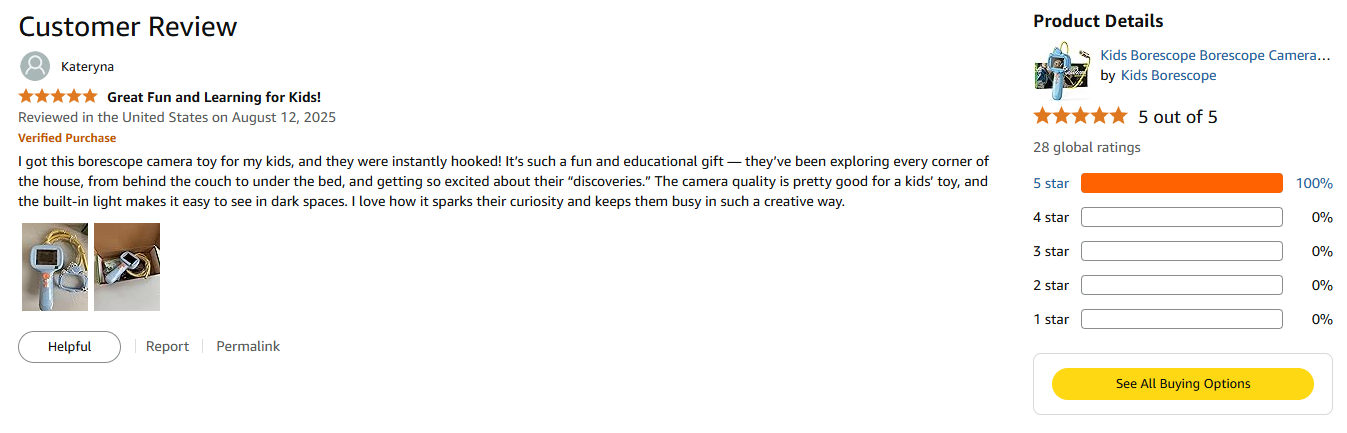Click Kateryna's profile avatar icon

coord(35,66)
